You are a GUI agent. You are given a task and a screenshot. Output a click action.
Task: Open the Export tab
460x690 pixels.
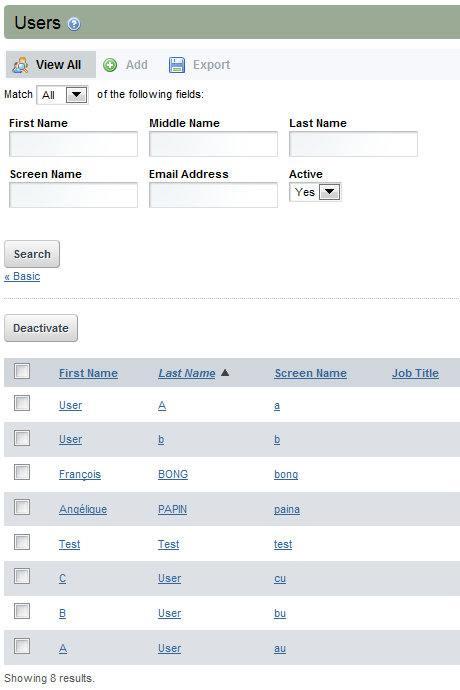click(x=199, y=65)
